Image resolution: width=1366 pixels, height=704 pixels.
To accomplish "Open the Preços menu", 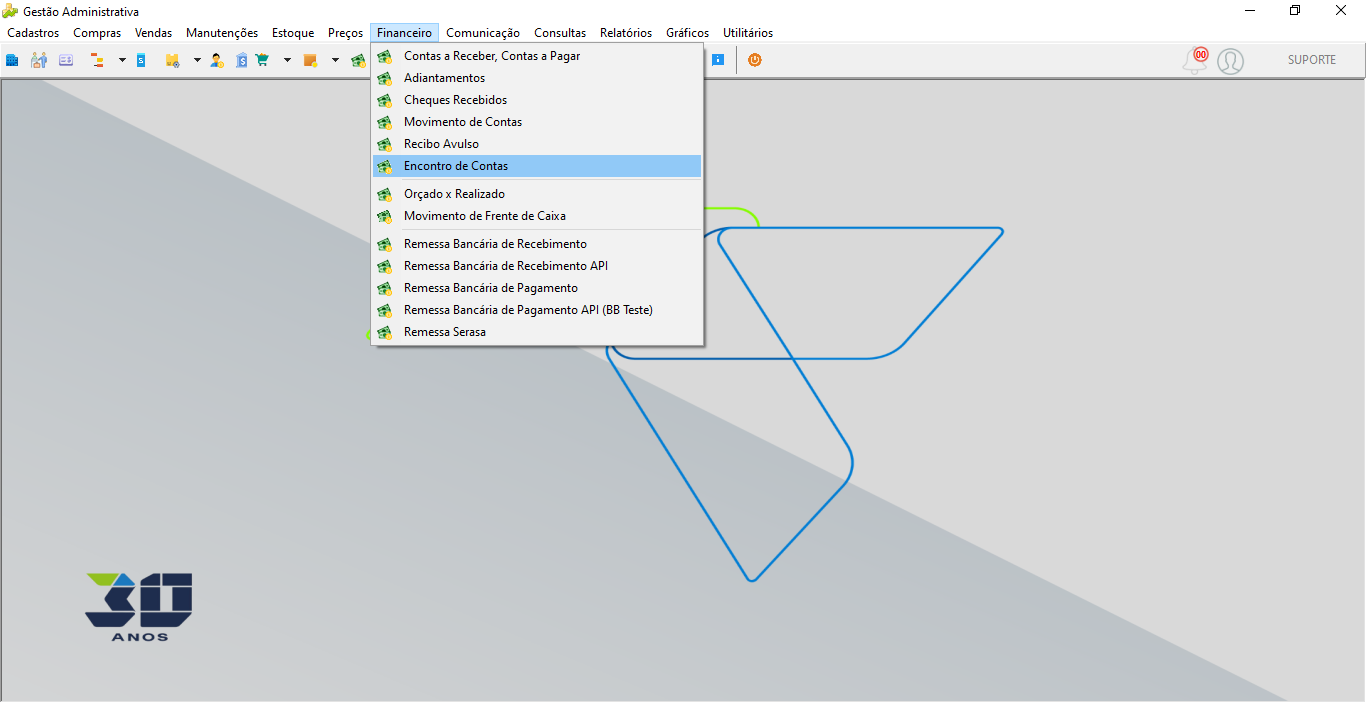I will [346, 33].
